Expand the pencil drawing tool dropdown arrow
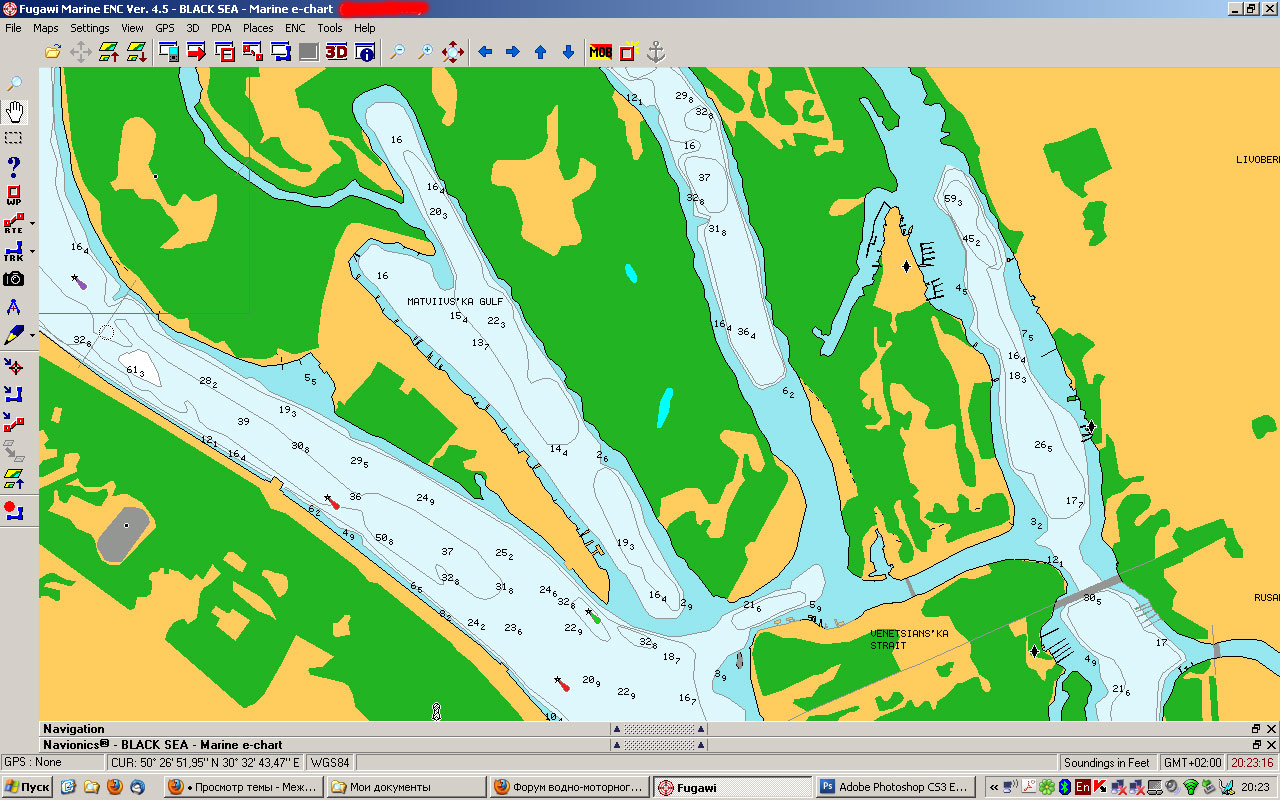The height and width of the screenshot is (800, 1280). pyautogui.click(x=32, y=335)
